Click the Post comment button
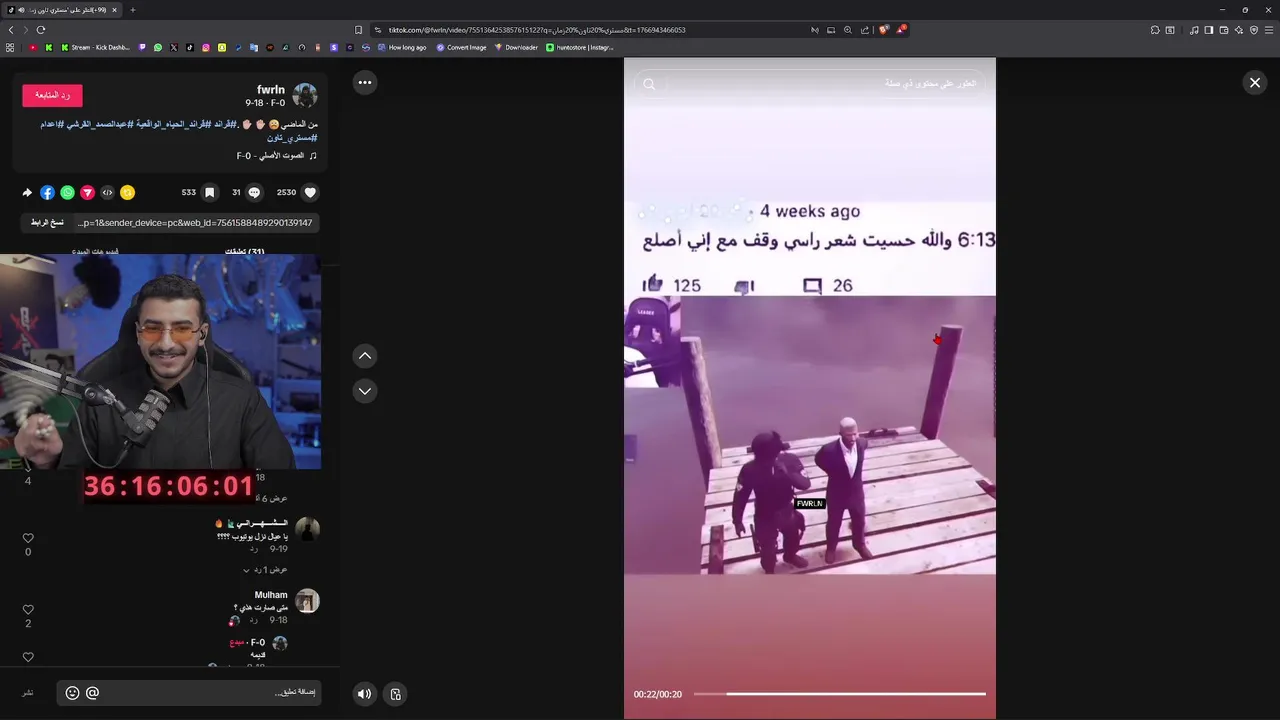The height and width of the screenshot is (720, 1280). tap(28, 693)
